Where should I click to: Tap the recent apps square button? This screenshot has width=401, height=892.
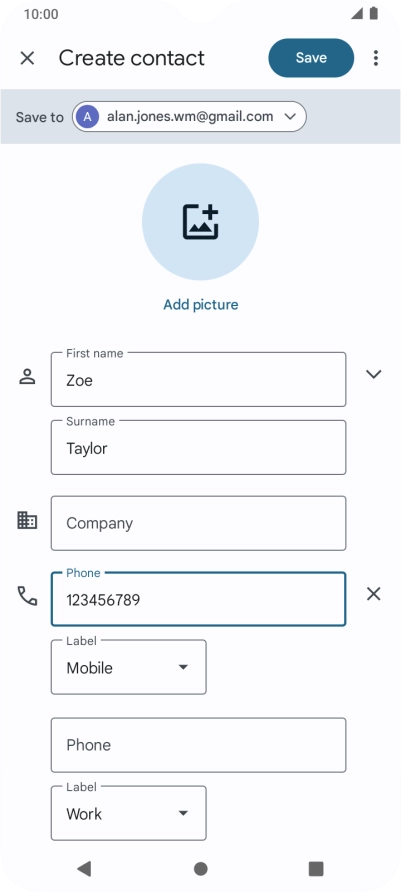coord(316,868)
